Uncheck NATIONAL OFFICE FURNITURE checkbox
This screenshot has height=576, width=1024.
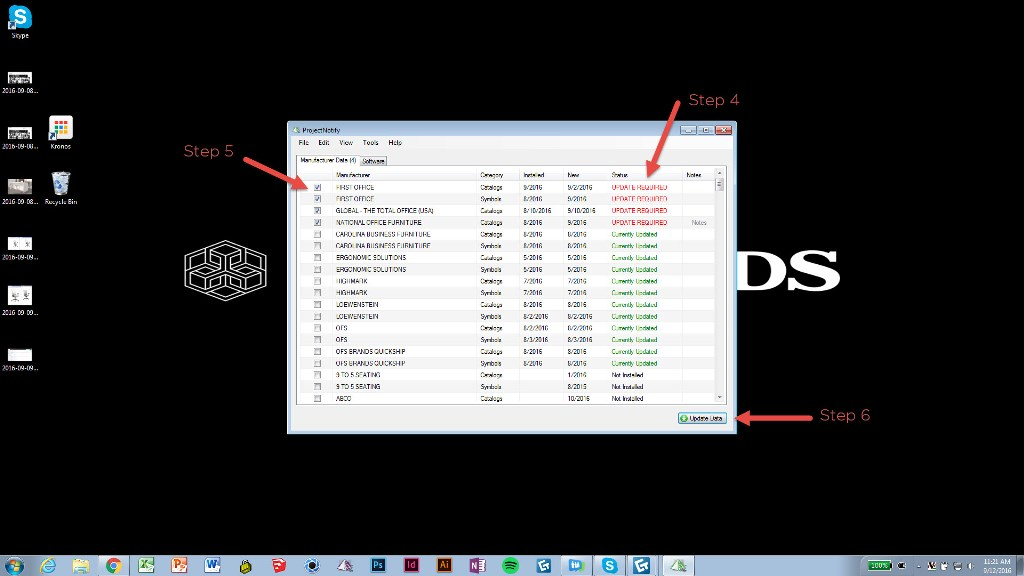(x=317, y=223)
